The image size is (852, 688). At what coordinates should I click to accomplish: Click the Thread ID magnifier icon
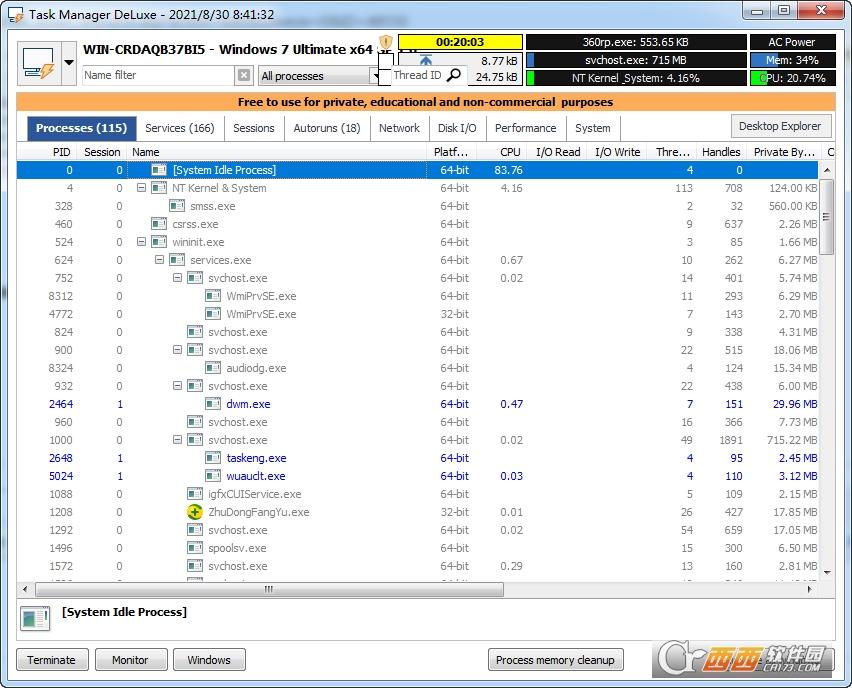453,75
